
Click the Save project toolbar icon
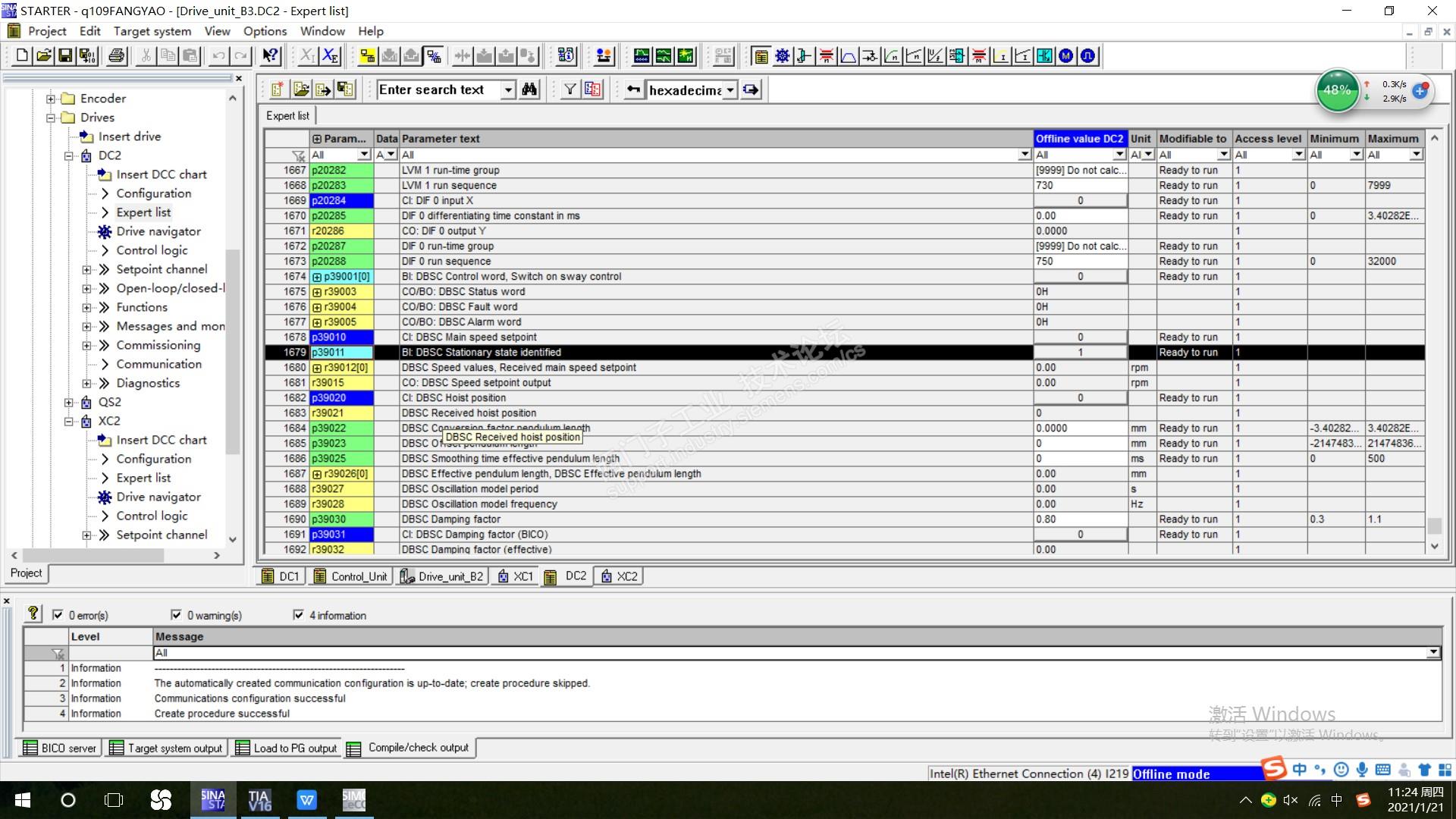[65, 55]
